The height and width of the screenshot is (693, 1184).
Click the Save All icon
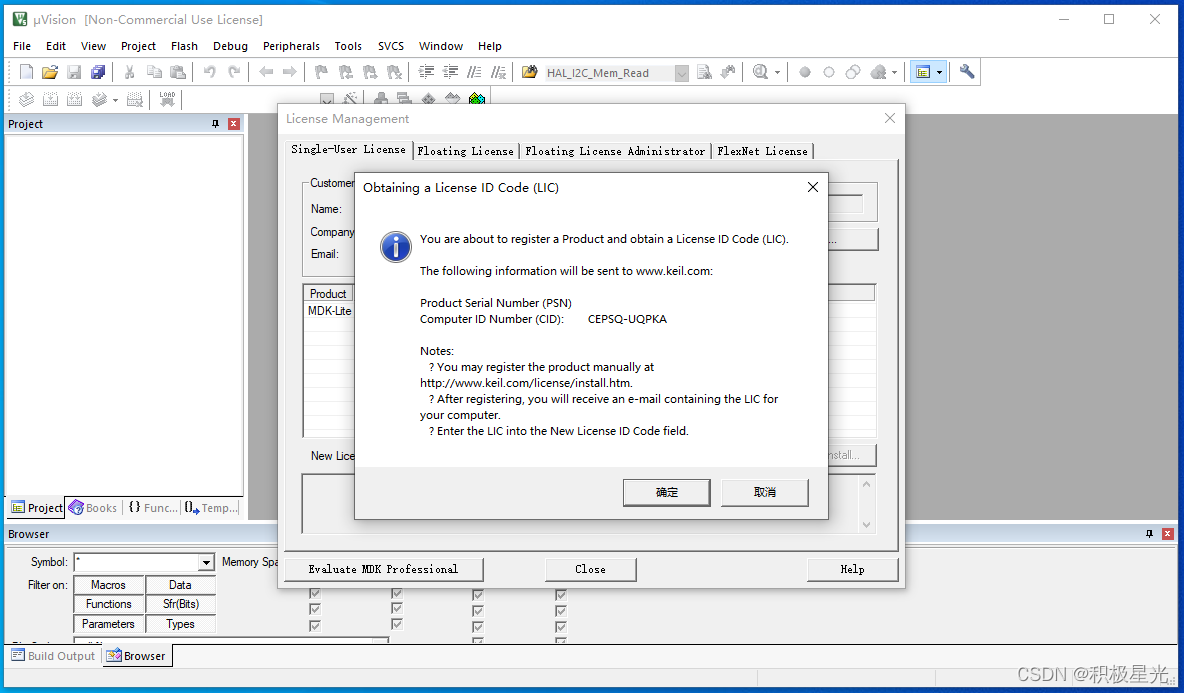point(98,72)
